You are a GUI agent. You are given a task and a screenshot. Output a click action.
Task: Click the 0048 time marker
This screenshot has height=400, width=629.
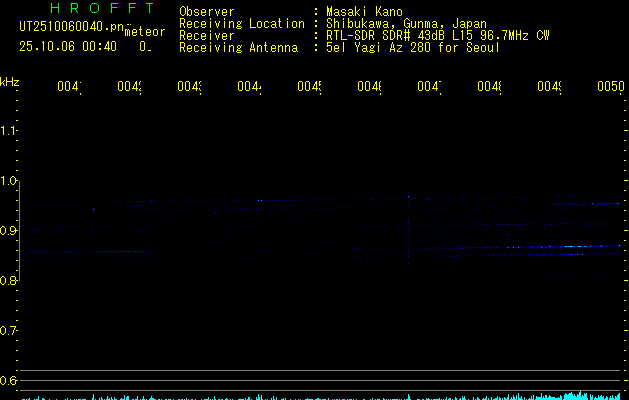tap(489, 86)
